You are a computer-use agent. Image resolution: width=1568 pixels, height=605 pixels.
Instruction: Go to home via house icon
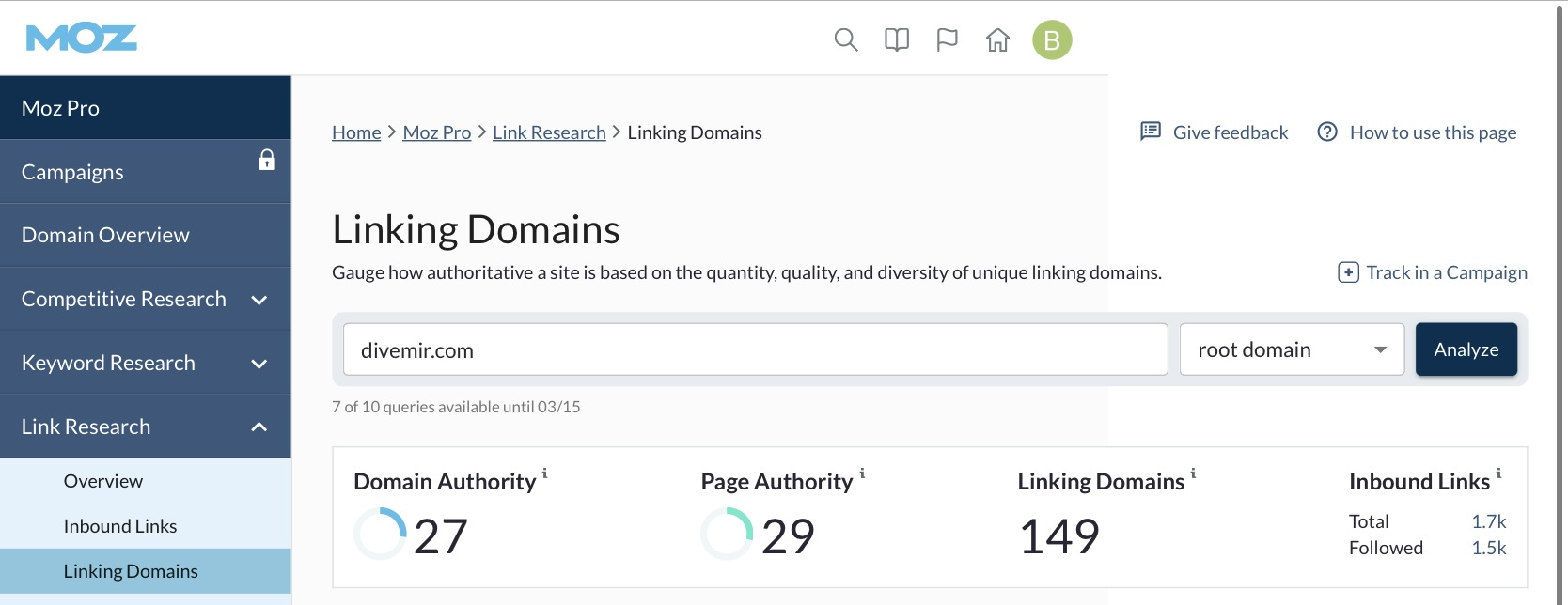coord(997,40)
